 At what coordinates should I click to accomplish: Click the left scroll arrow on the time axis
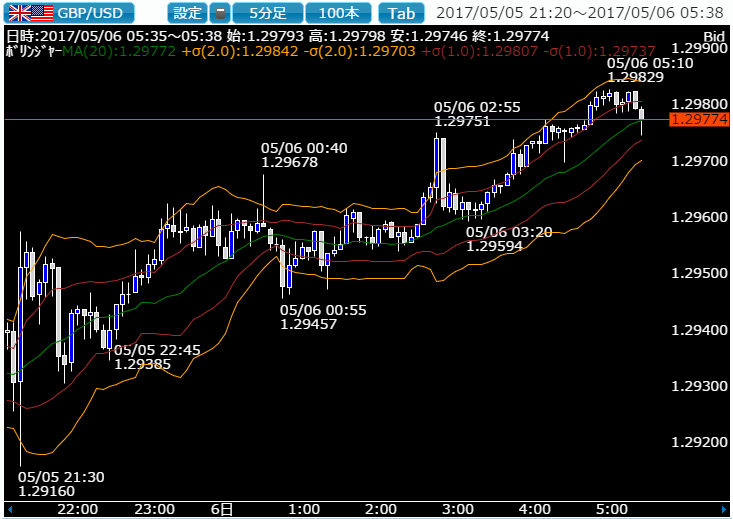pos(10,509)
